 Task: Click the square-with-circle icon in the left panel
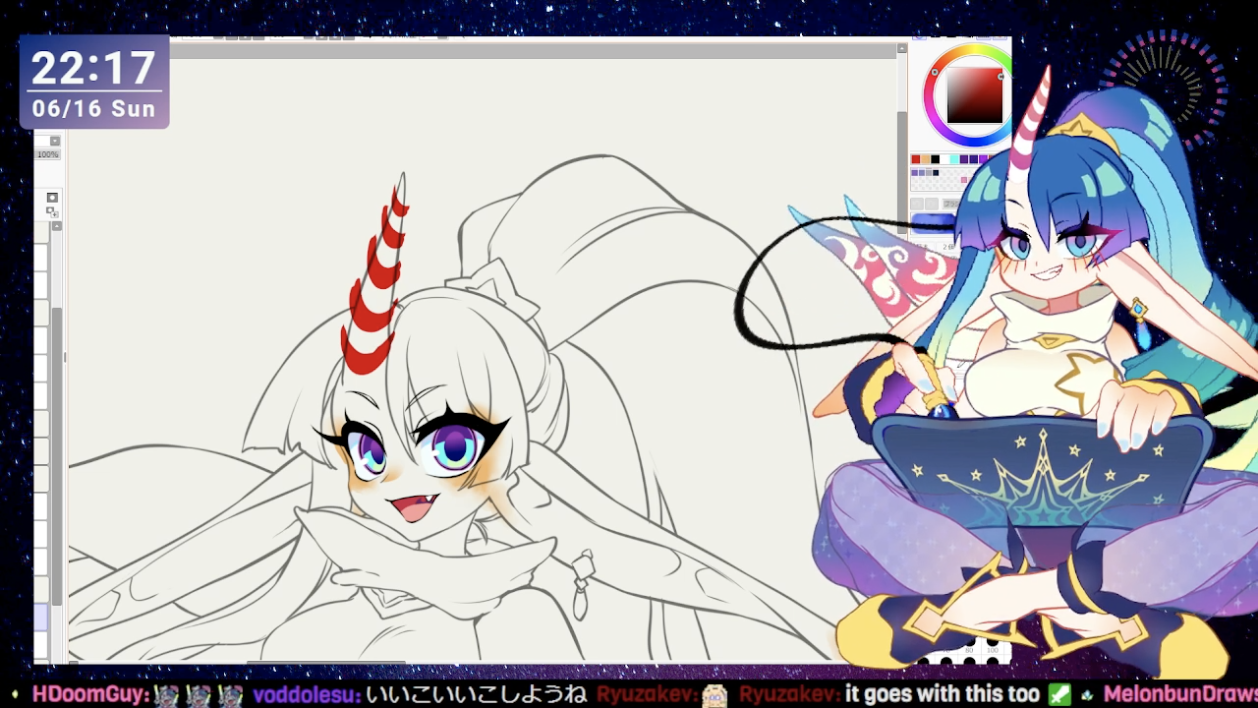tap(52, 198)
